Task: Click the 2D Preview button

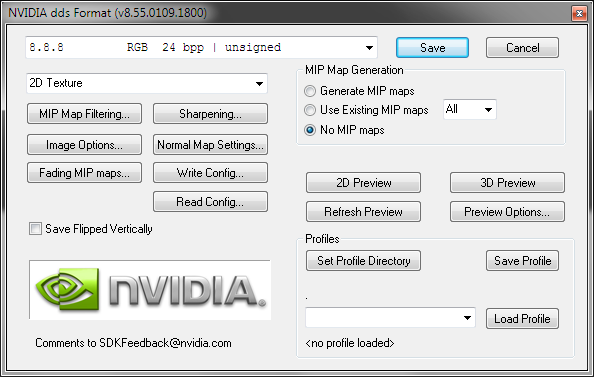Action: point(363,183)
